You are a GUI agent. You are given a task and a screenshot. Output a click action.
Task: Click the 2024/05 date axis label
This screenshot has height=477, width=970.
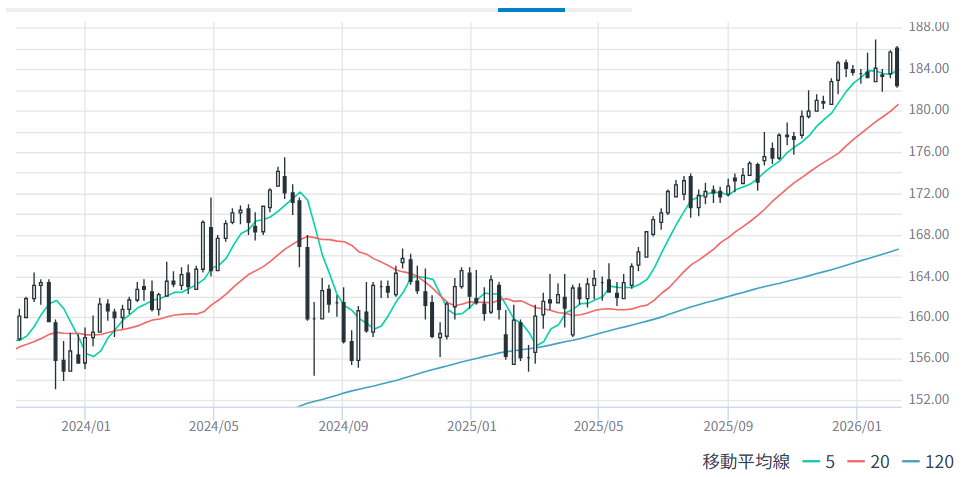click(x=214, y=425)
